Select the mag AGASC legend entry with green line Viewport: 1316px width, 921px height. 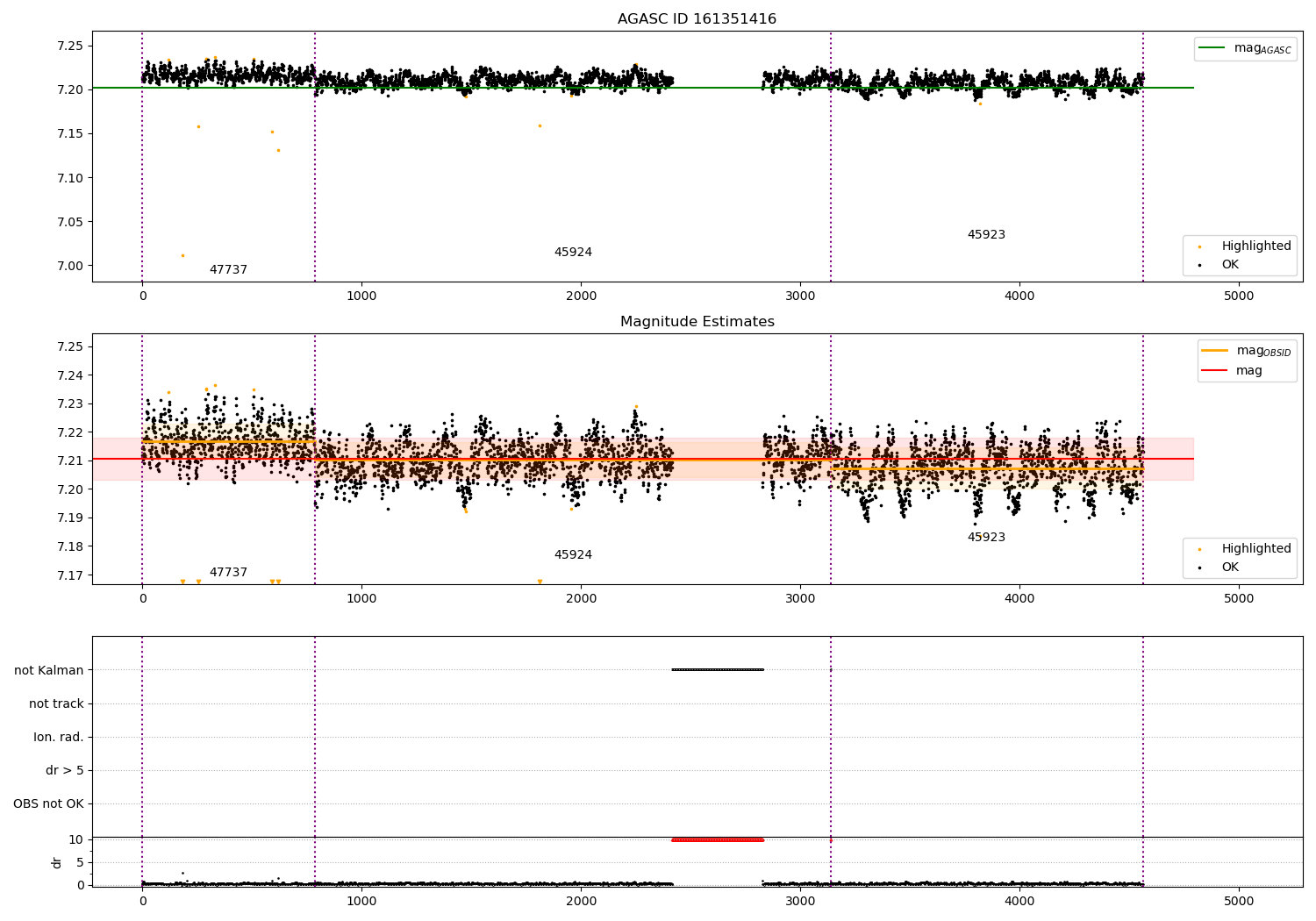click(x=1245, y=48)
